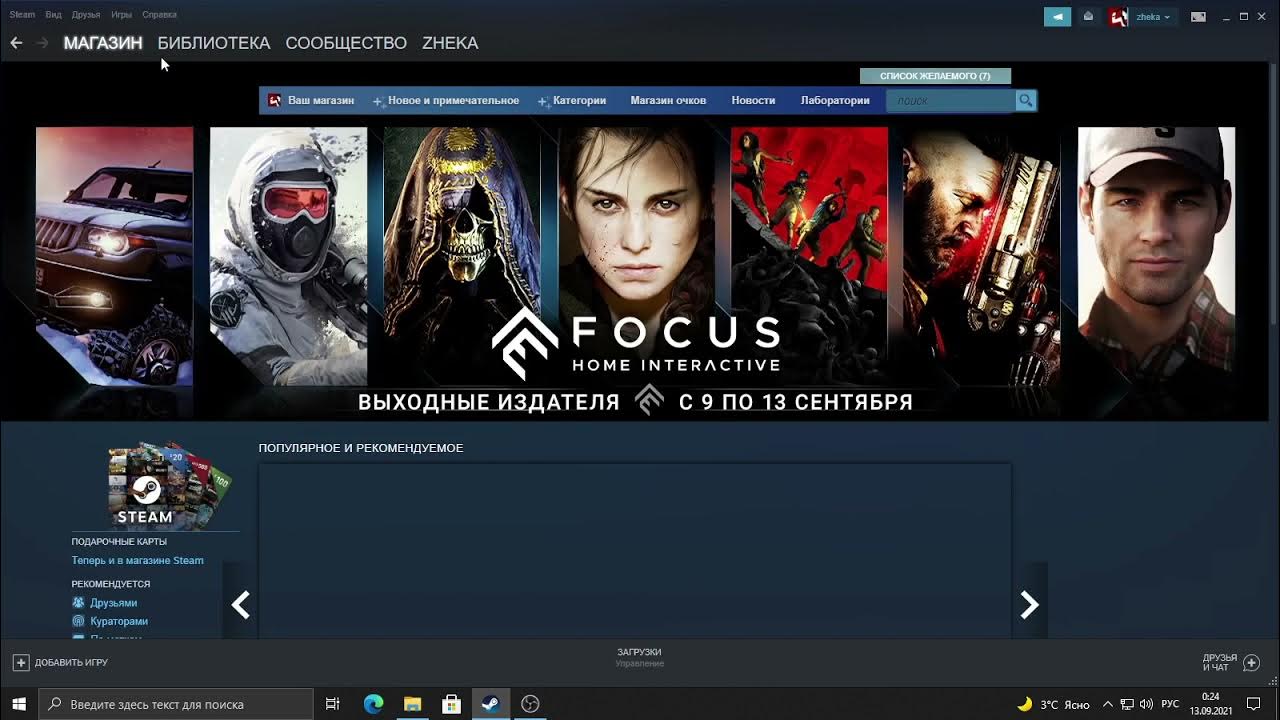1280x720 pixels.
Task: Click the man in cap game art
Action: click(1156, 256)
